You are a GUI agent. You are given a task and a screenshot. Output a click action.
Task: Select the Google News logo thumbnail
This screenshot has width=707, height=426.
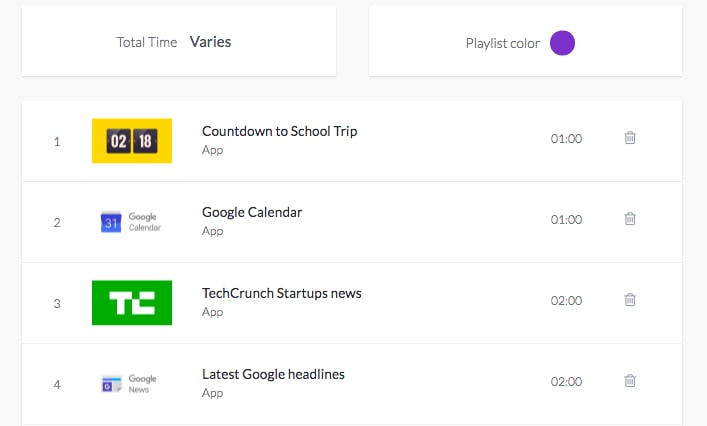point(130,384)
